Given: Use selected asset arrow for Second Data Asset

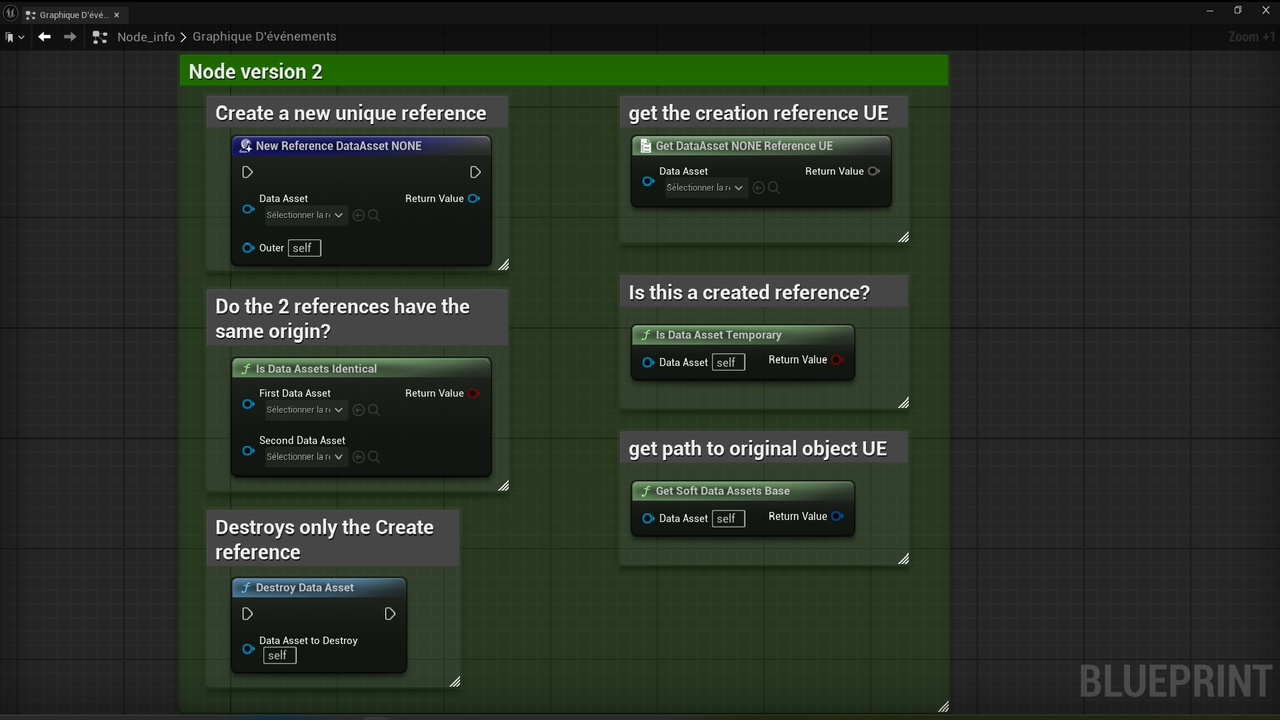Looking at the screenshot, I should click(x=359, y=457).
